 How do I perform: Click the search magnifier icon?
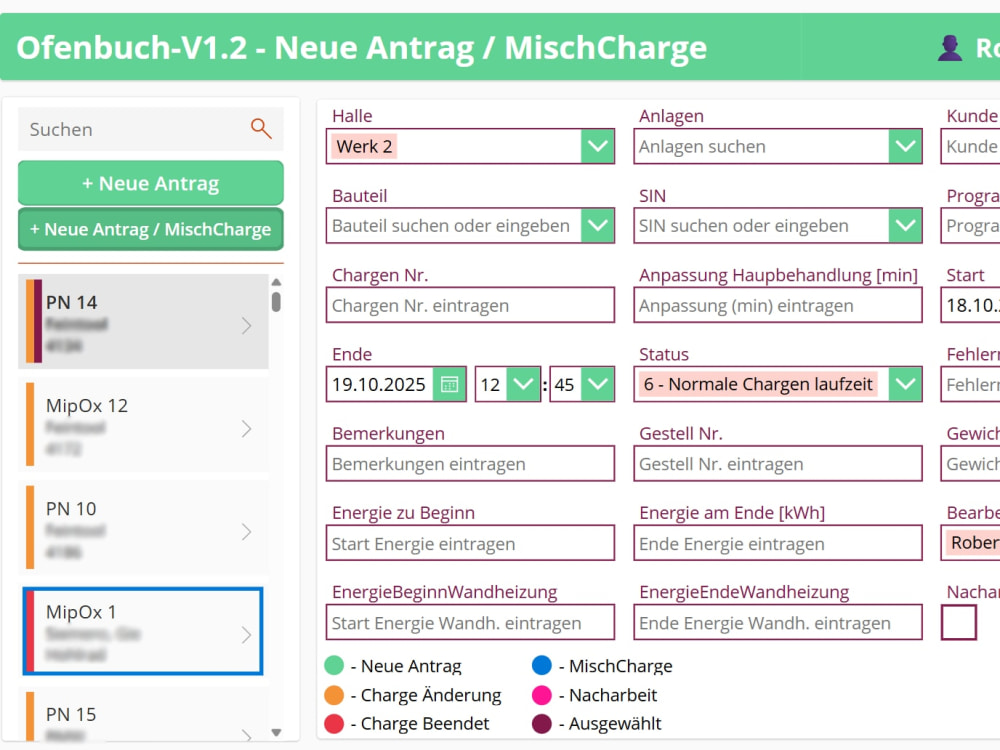(261, 129)
